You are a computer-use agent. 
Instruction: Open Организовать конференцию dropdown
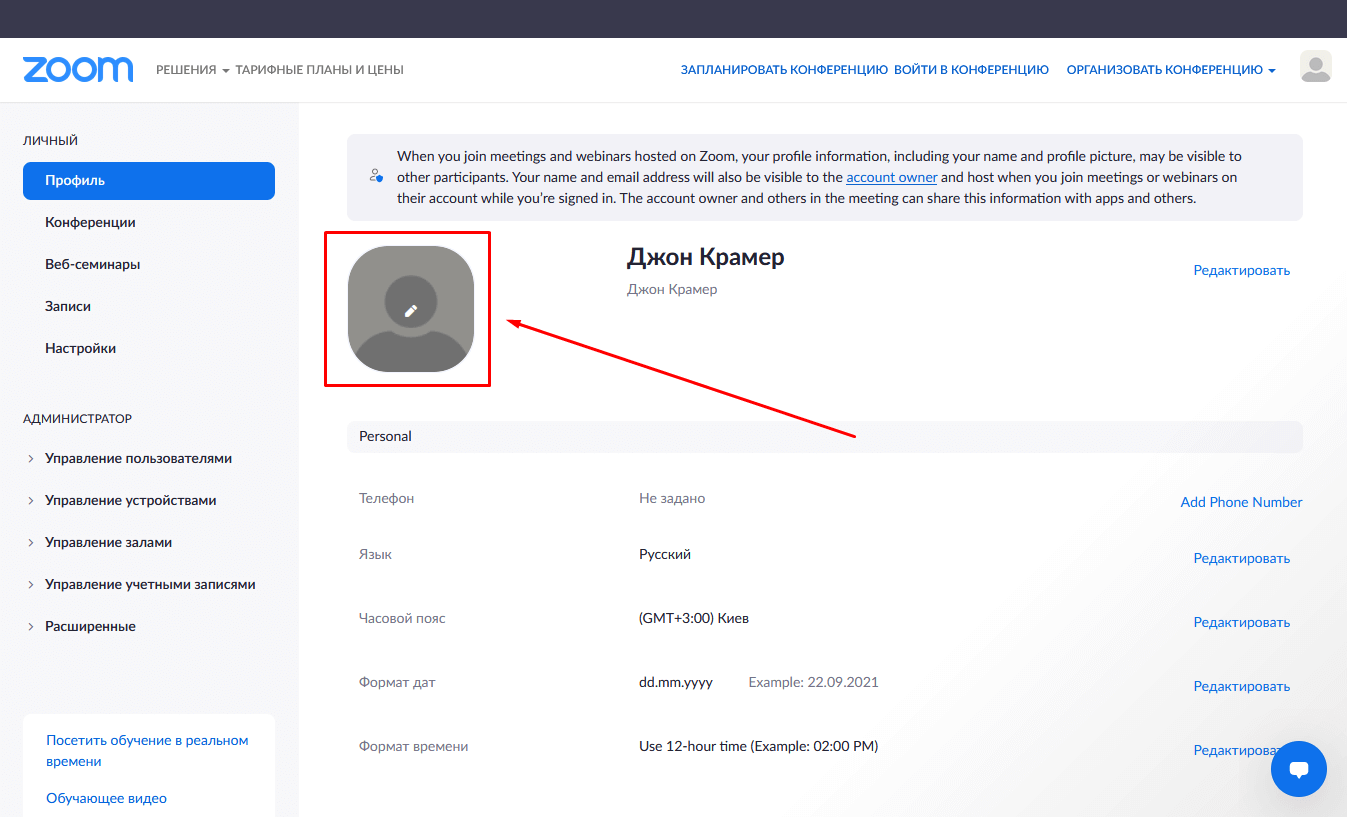click(x=1170, y=70)
